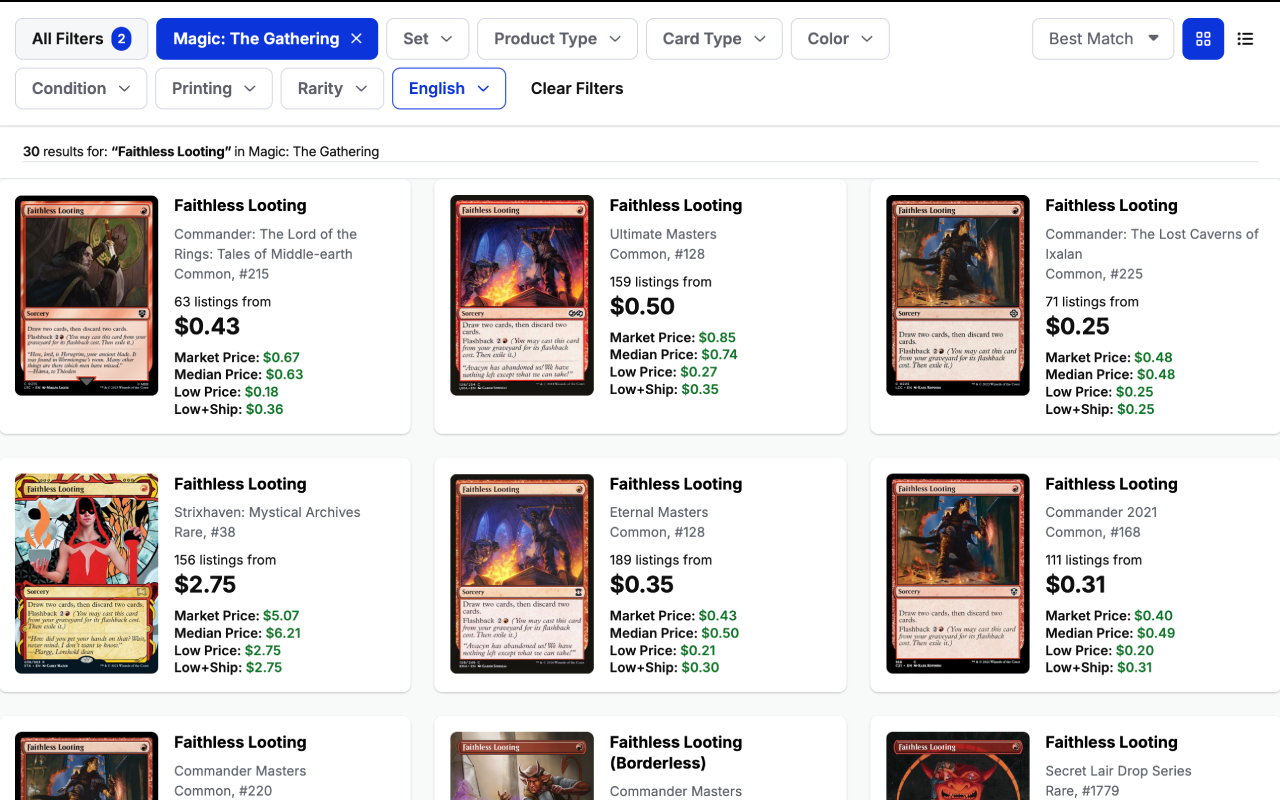Open the Color filter dropdown
1280x800 pixels.
coord(840,39)
